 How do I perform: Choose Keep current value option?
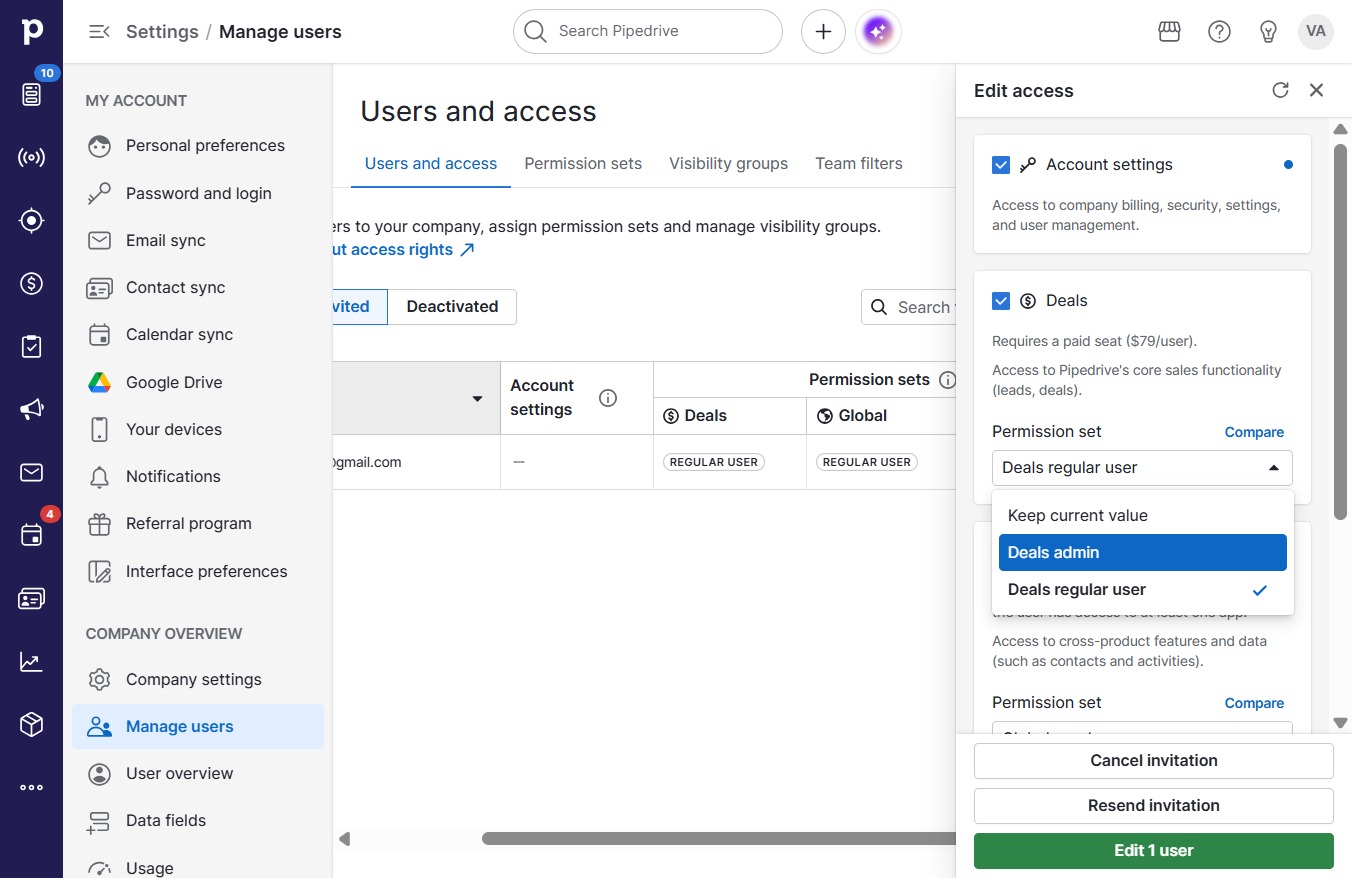pos(1142,516)
